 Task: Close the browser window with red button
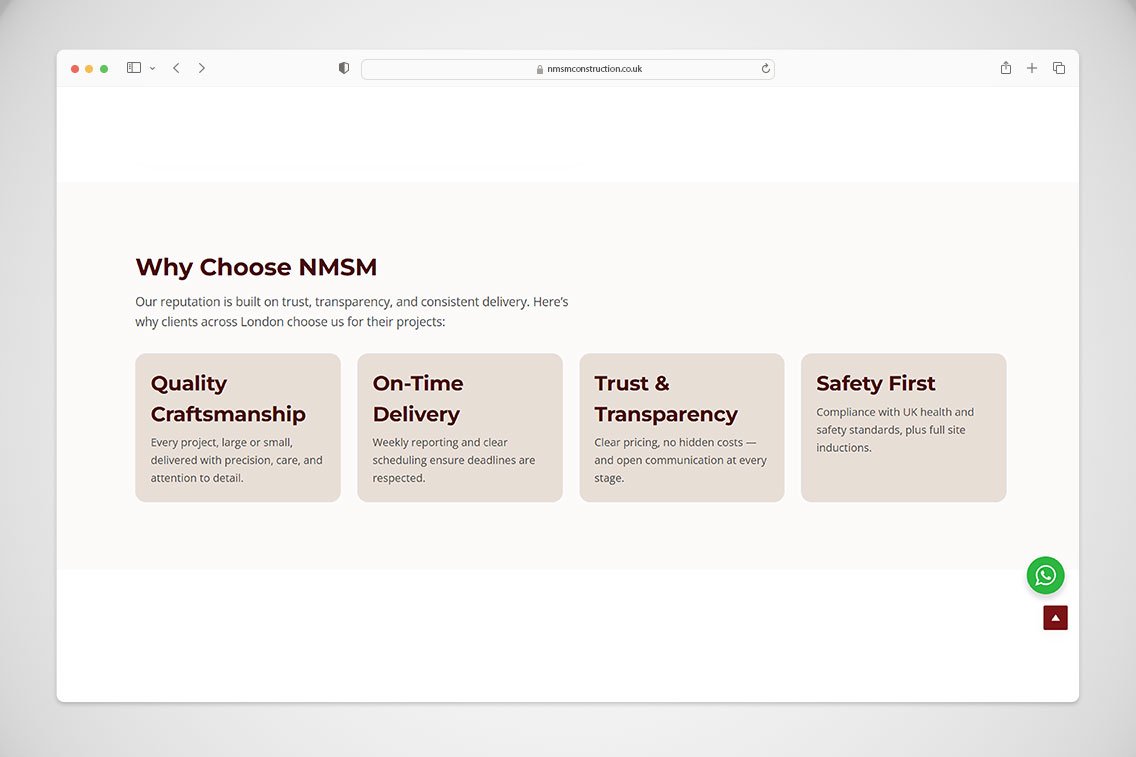click(x=75, y=69)
